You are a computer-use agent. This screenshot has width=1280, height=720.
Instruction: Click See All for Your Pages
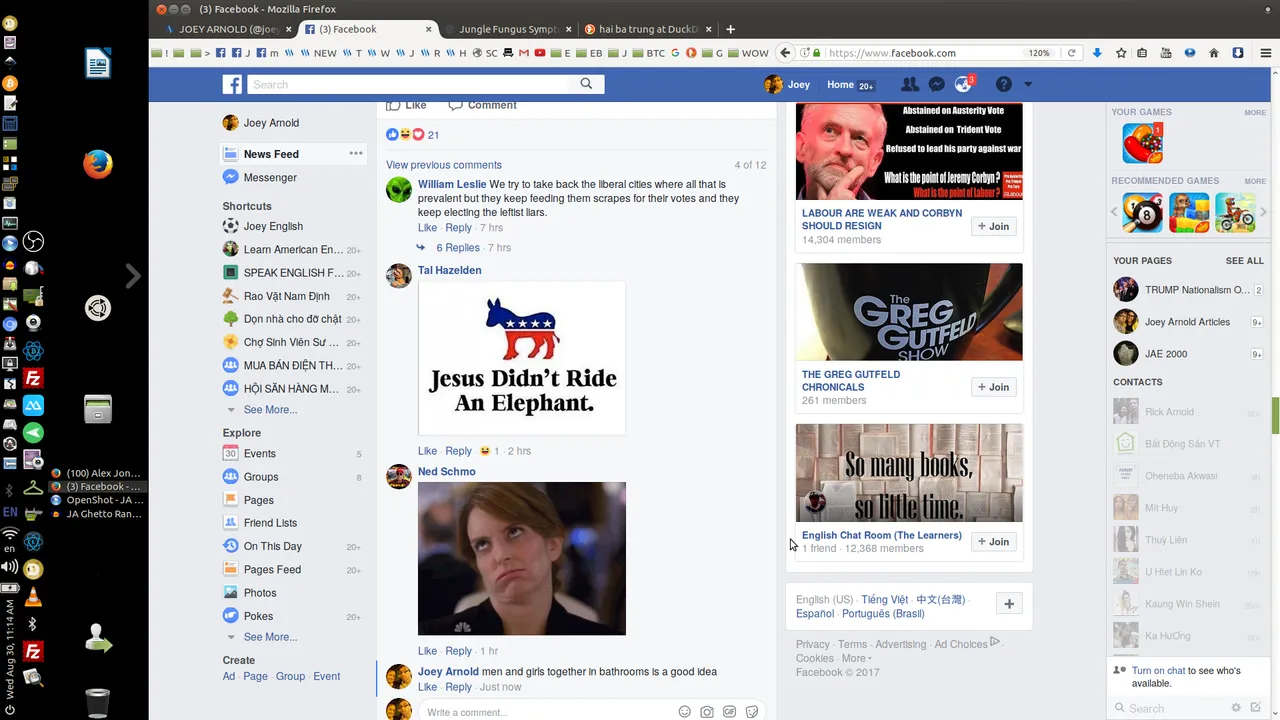1245,261
